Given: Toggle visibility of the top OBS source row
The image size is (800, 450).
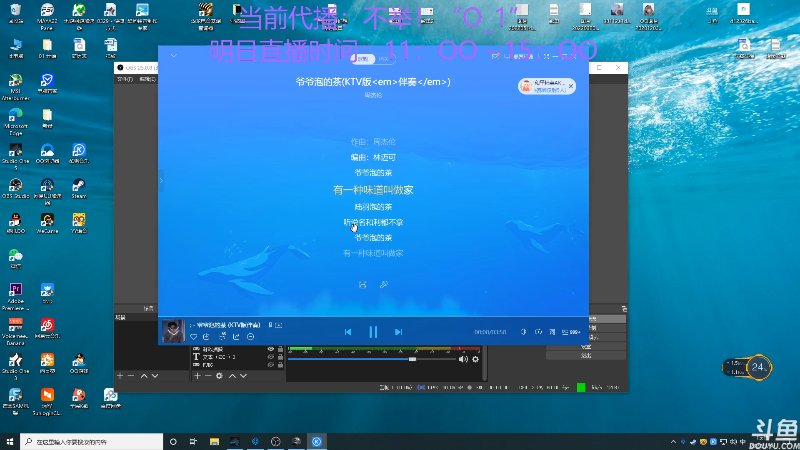Looking at the screenshot, I should point(271,349).
